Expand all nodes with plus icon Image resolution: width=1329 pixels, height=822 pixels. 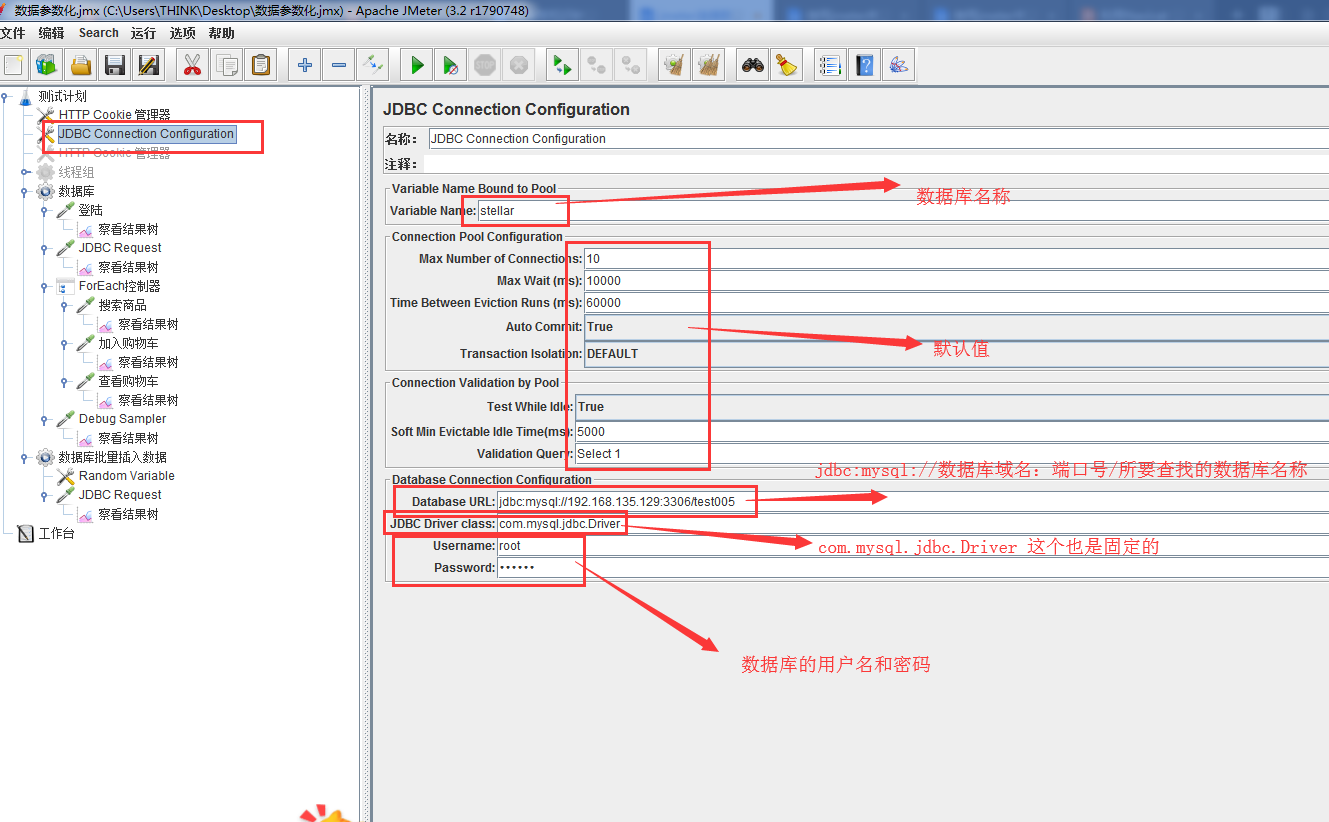click(305, 66)
